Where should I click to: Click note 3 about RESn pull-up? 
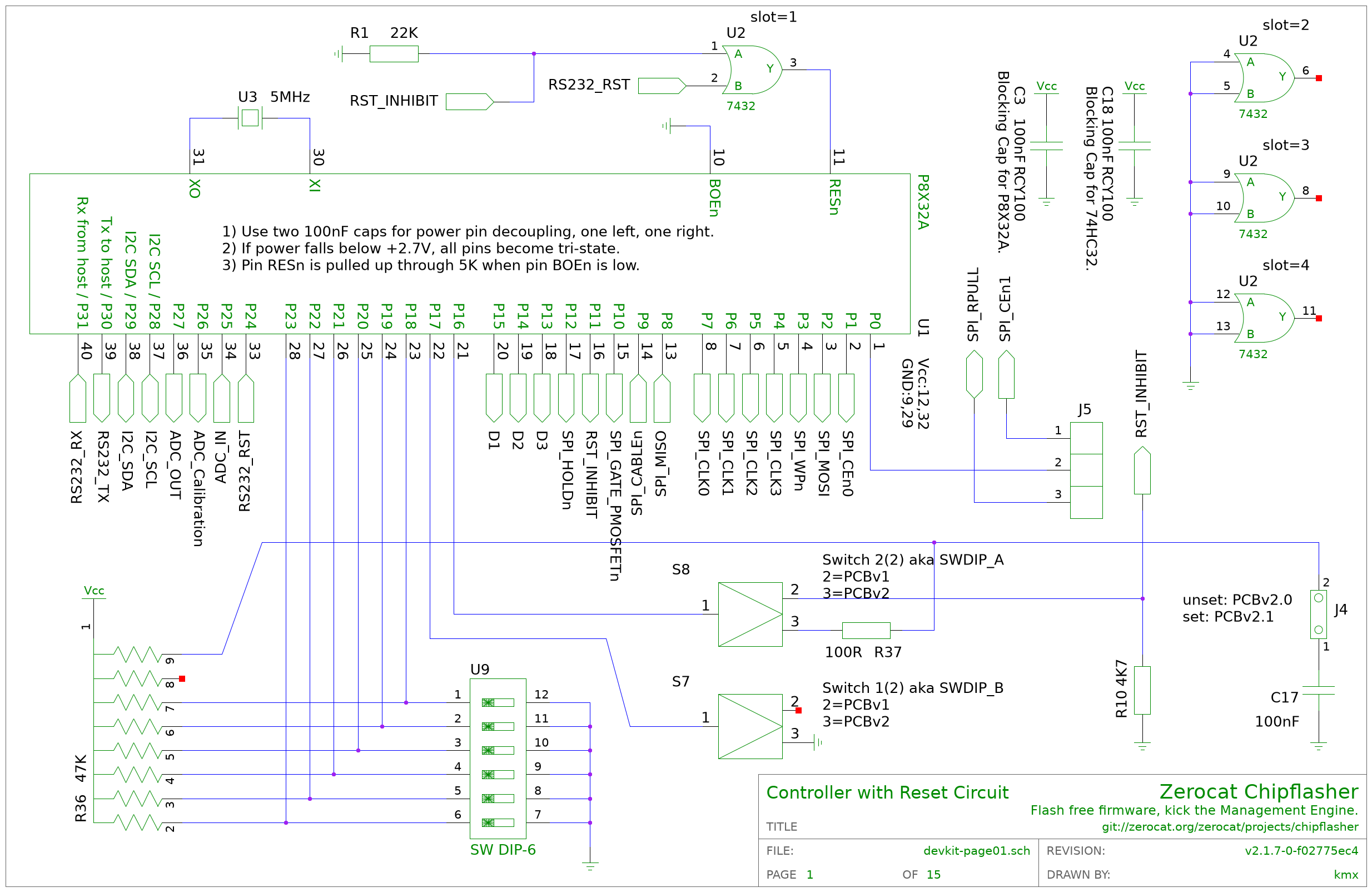click(431, 265)
